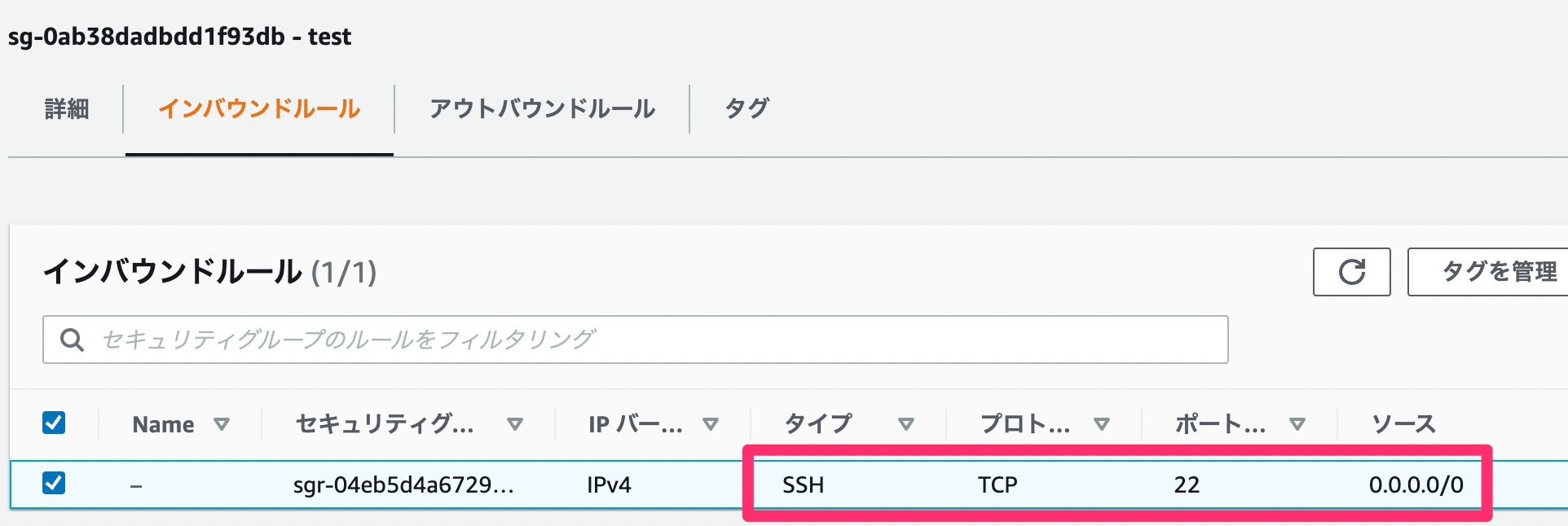Click the プロト column sort icon

pyautogui.click(x=1103, y=423)
